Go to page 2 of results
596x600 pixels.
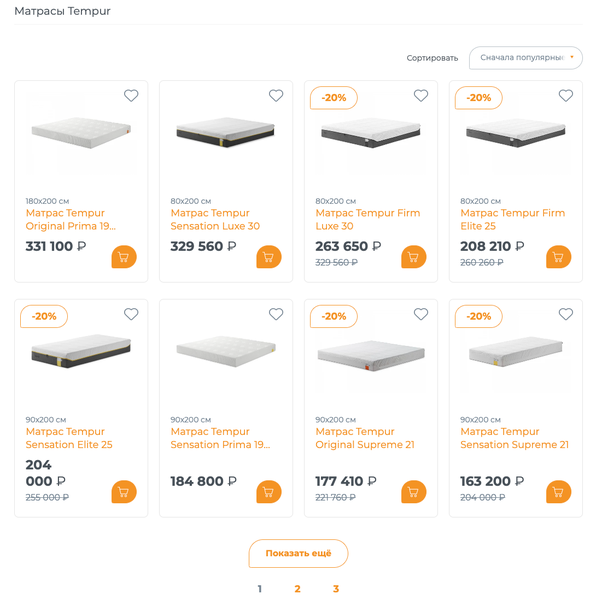298,589
